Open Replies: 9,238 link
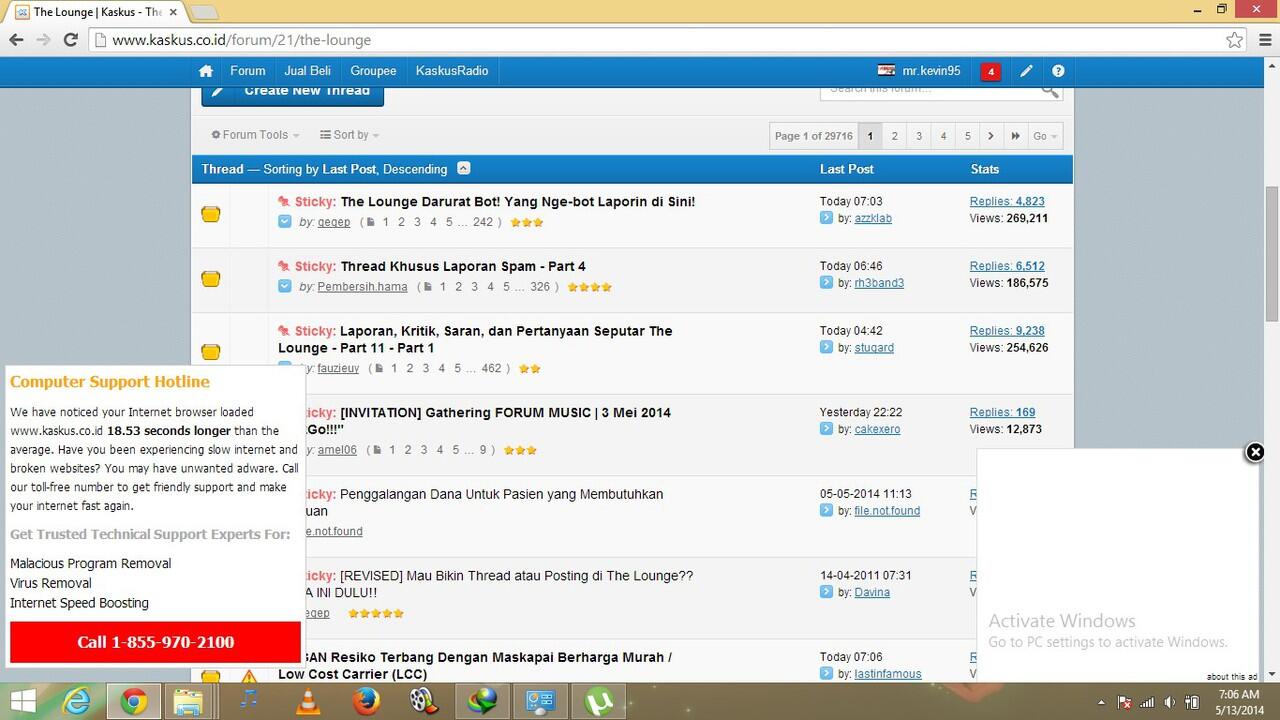Image resolution: width=1280 pixels, height=720 pixels. (1007, 331)
